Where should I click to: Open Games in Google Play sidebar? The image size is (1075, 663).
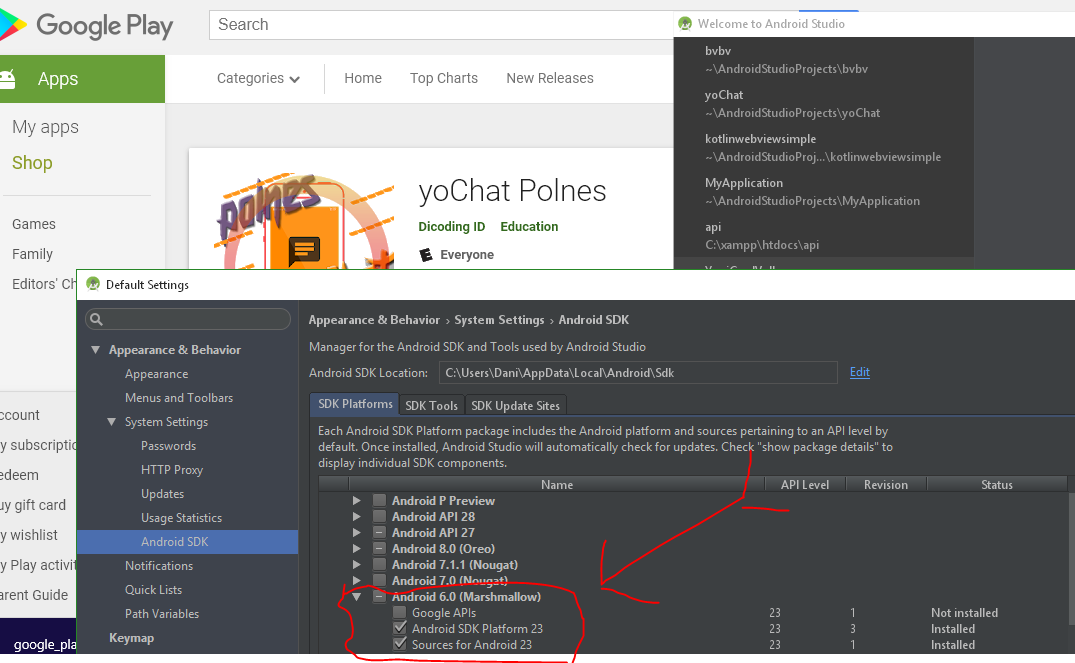tap(34, 224)
